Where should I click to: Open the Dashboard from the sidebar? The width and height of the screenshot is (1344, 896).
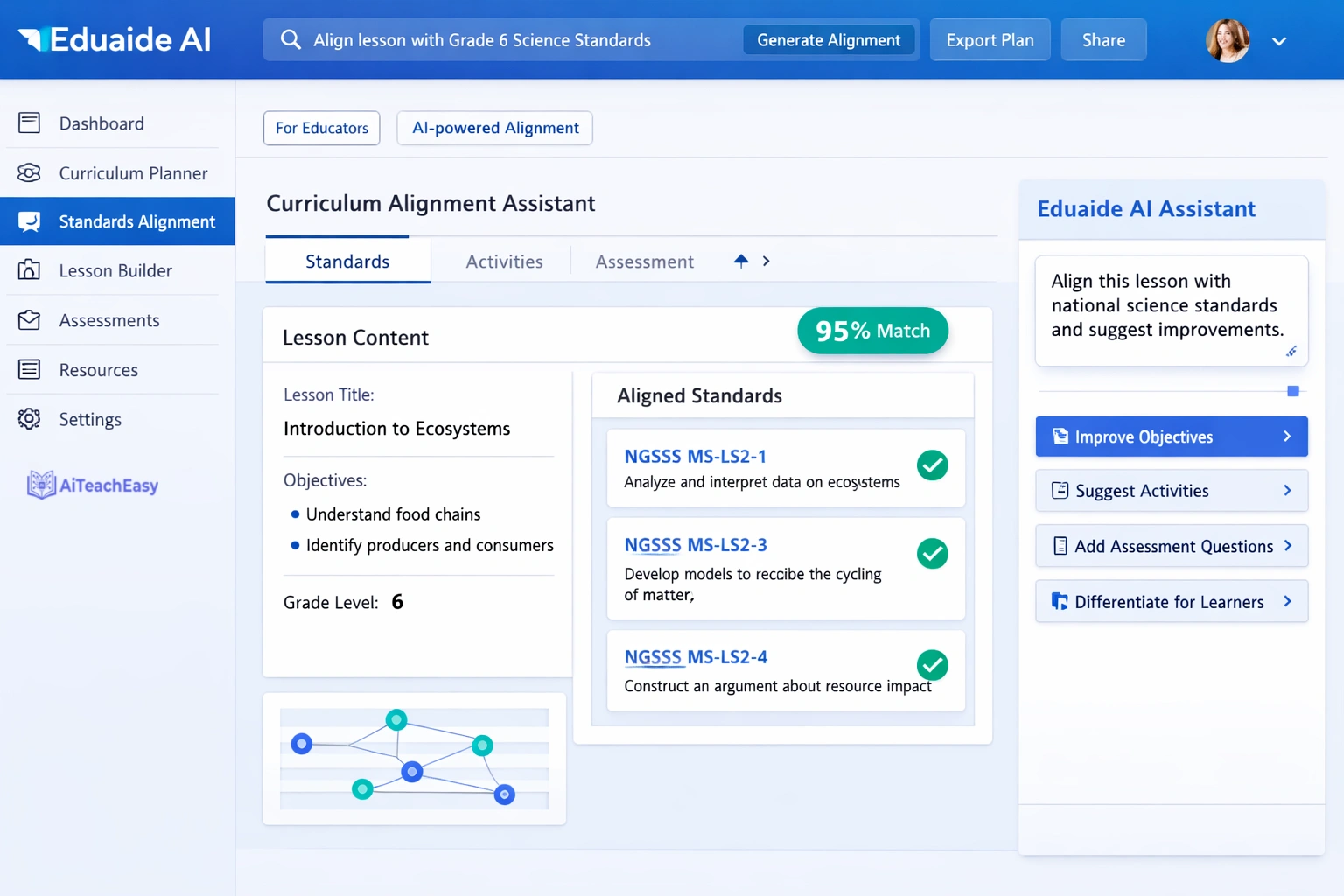point(101,122)
